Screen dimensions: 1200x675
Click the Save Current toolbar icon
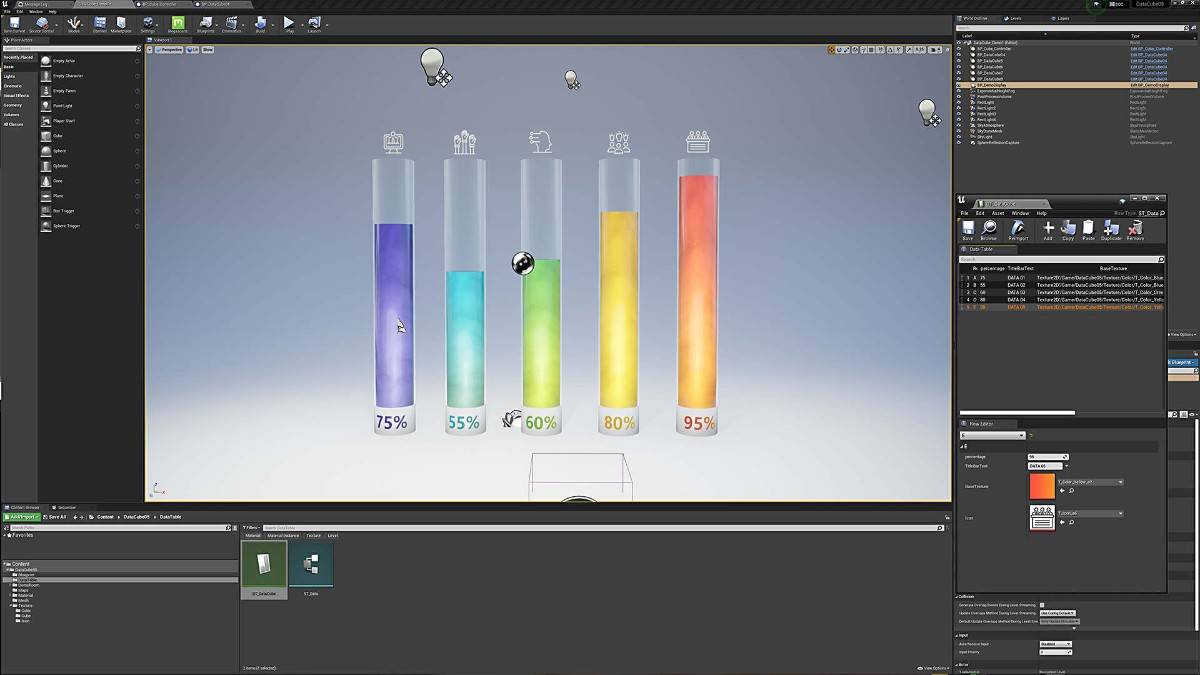pyautogui.click(x=14, y=24)
